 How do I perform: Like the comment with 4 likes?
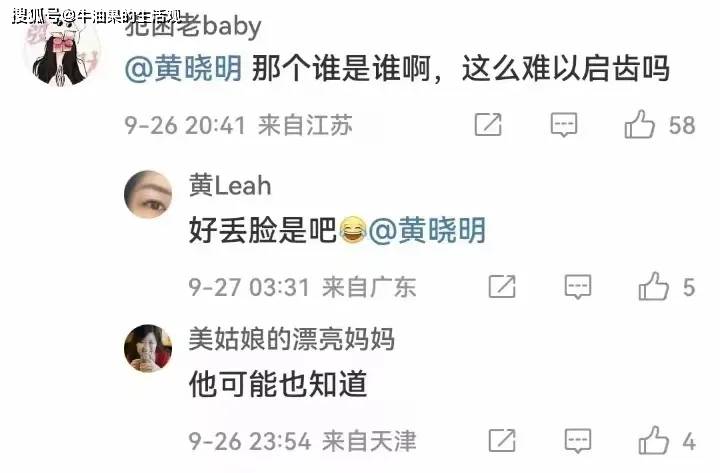coord(653,440)
